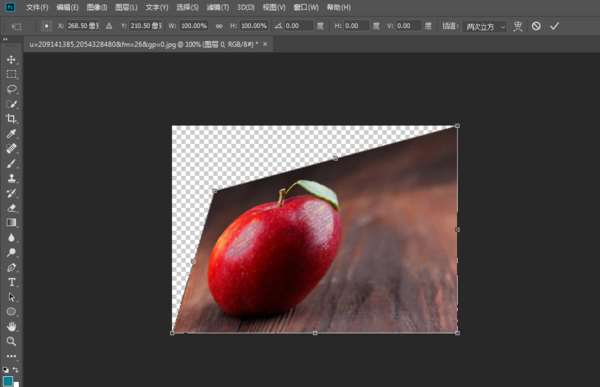Viewport: 600px width, 387px height.
Task: Open the 文件(F) menu
Action: point(37,7)
